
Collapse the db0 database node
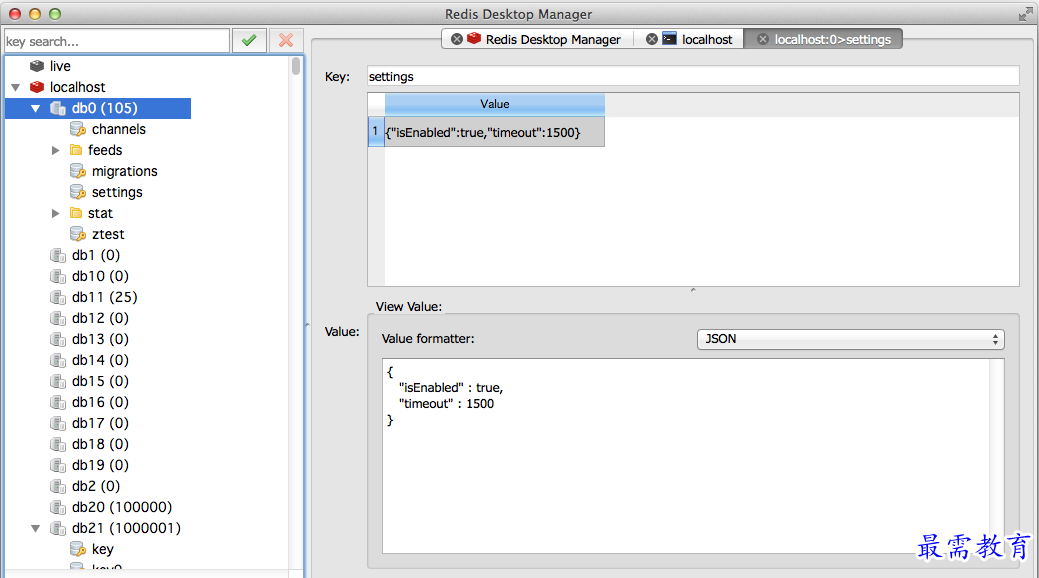36,108
